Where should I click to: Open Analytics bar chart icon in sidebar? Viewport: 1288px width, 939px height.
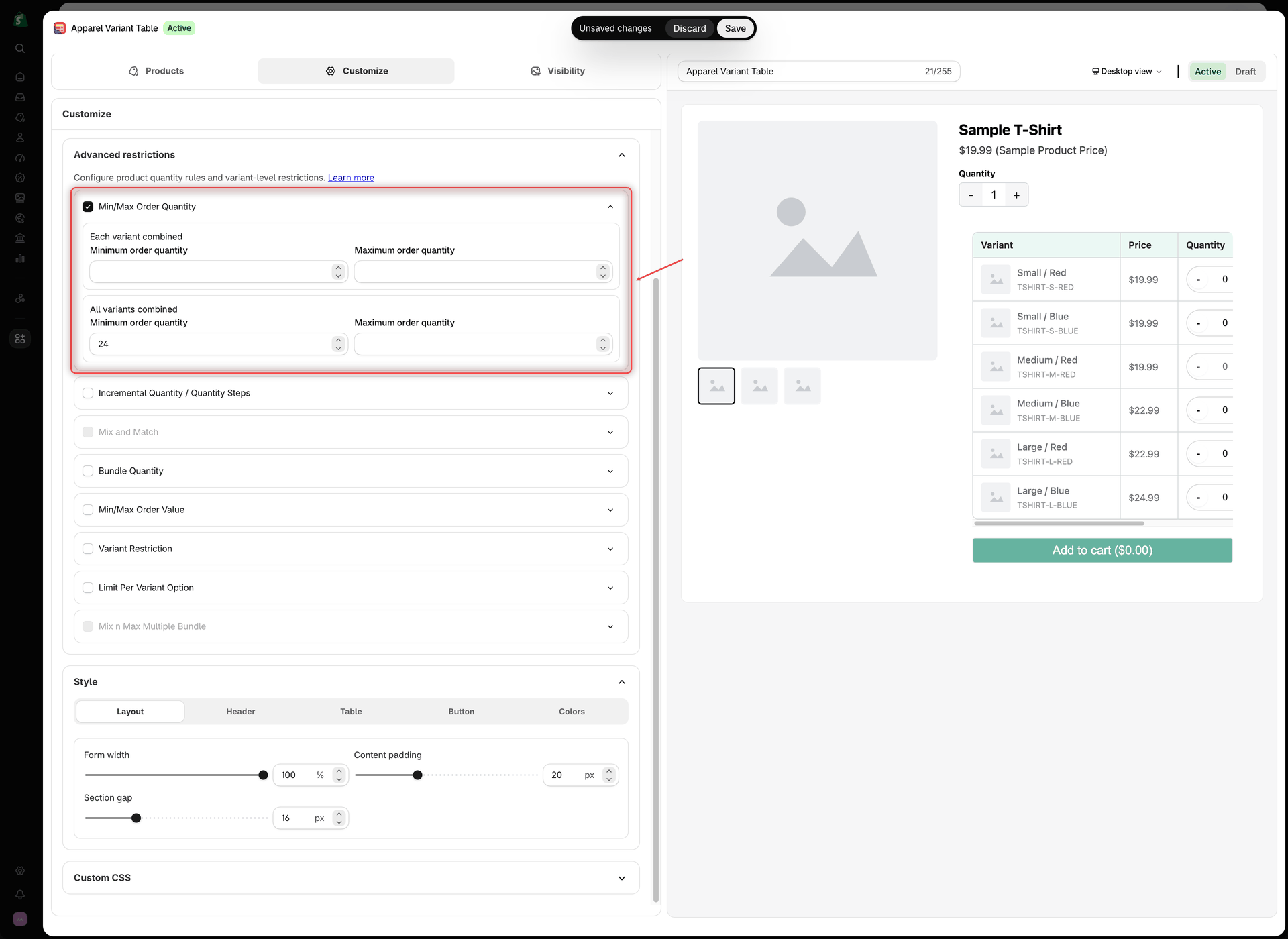[x=20, y=258]
